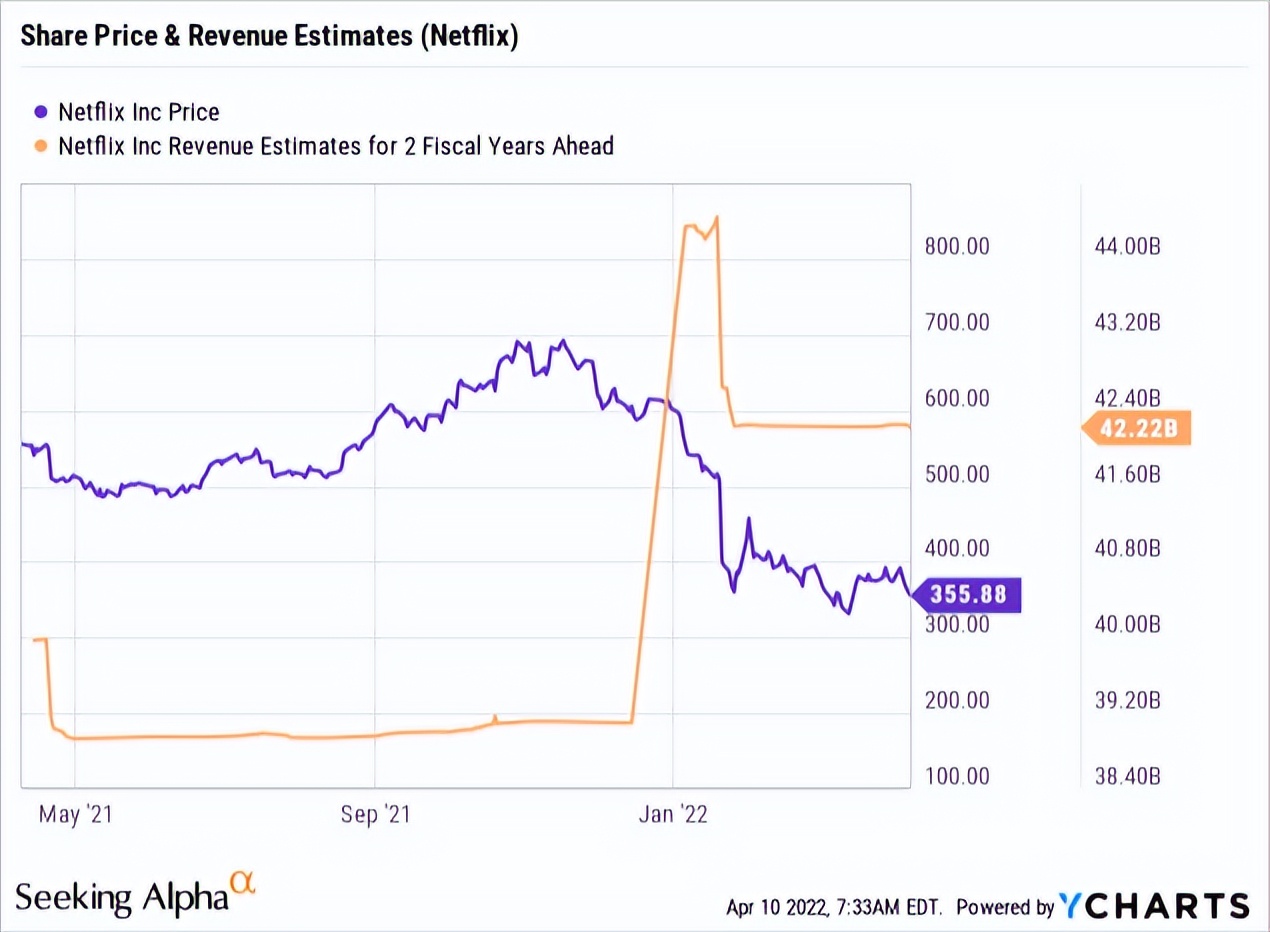Click the 42.40B revenue axis label
1270x932 pixels.
click(x=1126, y=398)
